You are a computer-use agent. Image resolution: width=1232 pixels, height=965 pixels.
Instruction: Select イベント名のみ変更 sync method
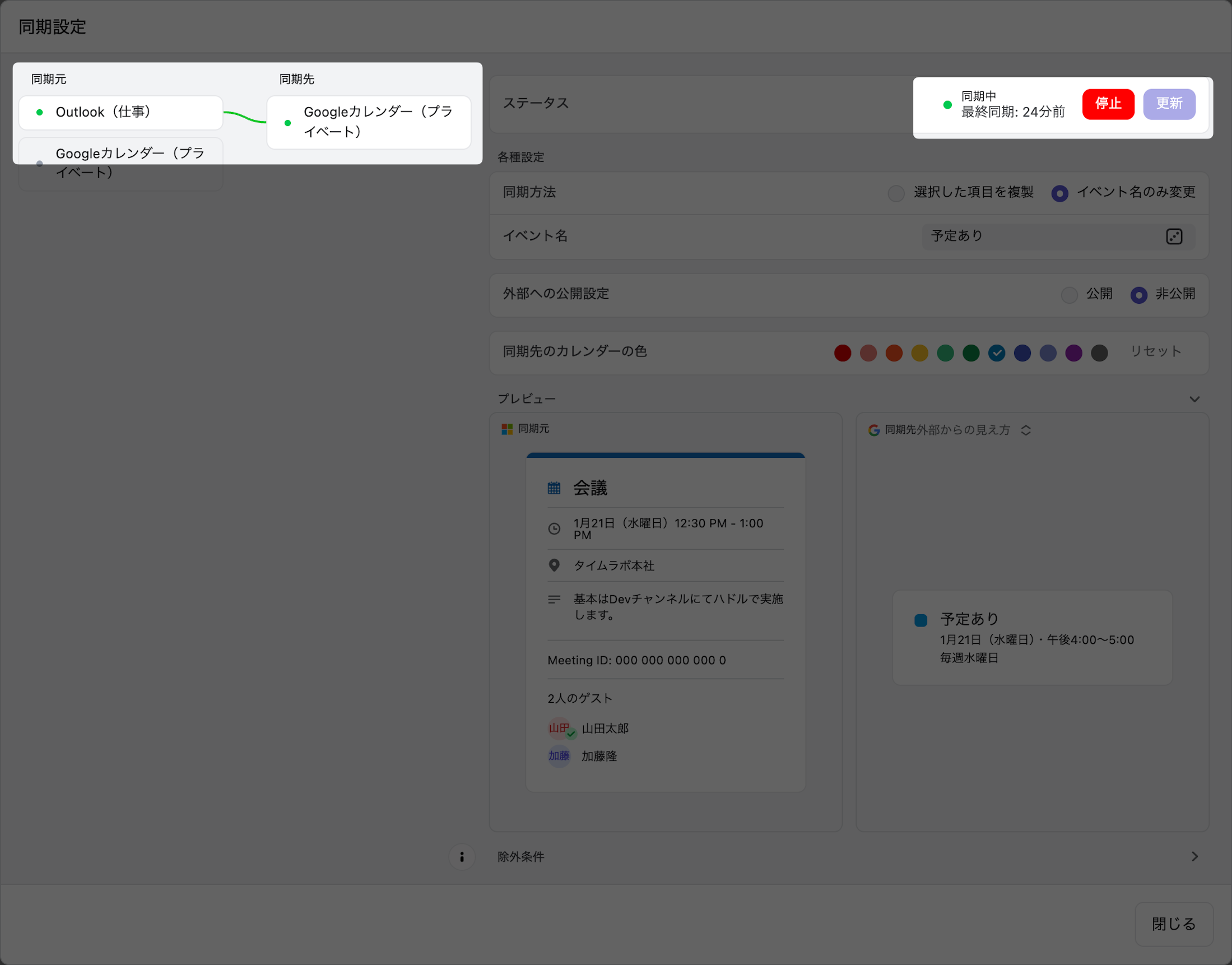(1059, 193)
